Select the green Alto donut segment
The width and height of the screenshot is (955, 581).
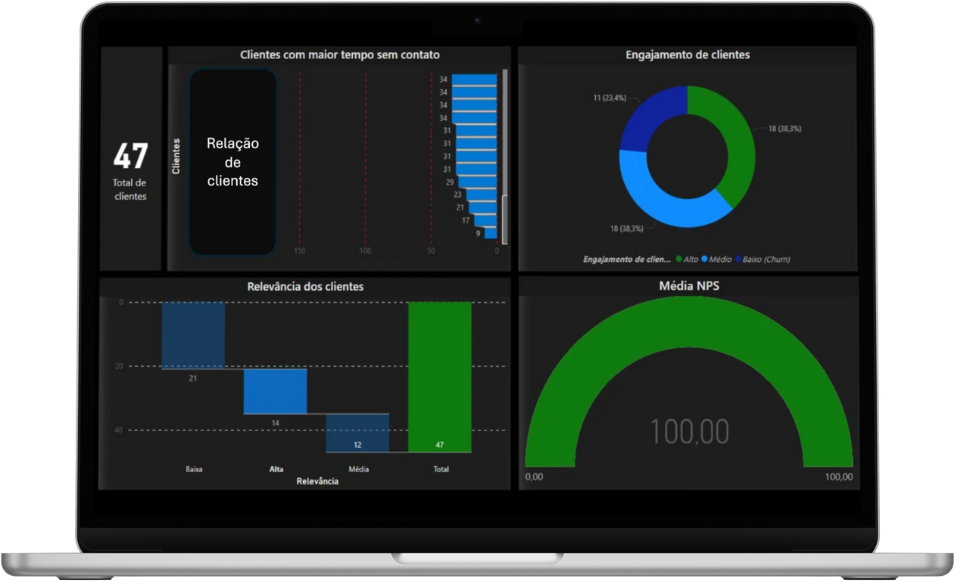point(732,145)
